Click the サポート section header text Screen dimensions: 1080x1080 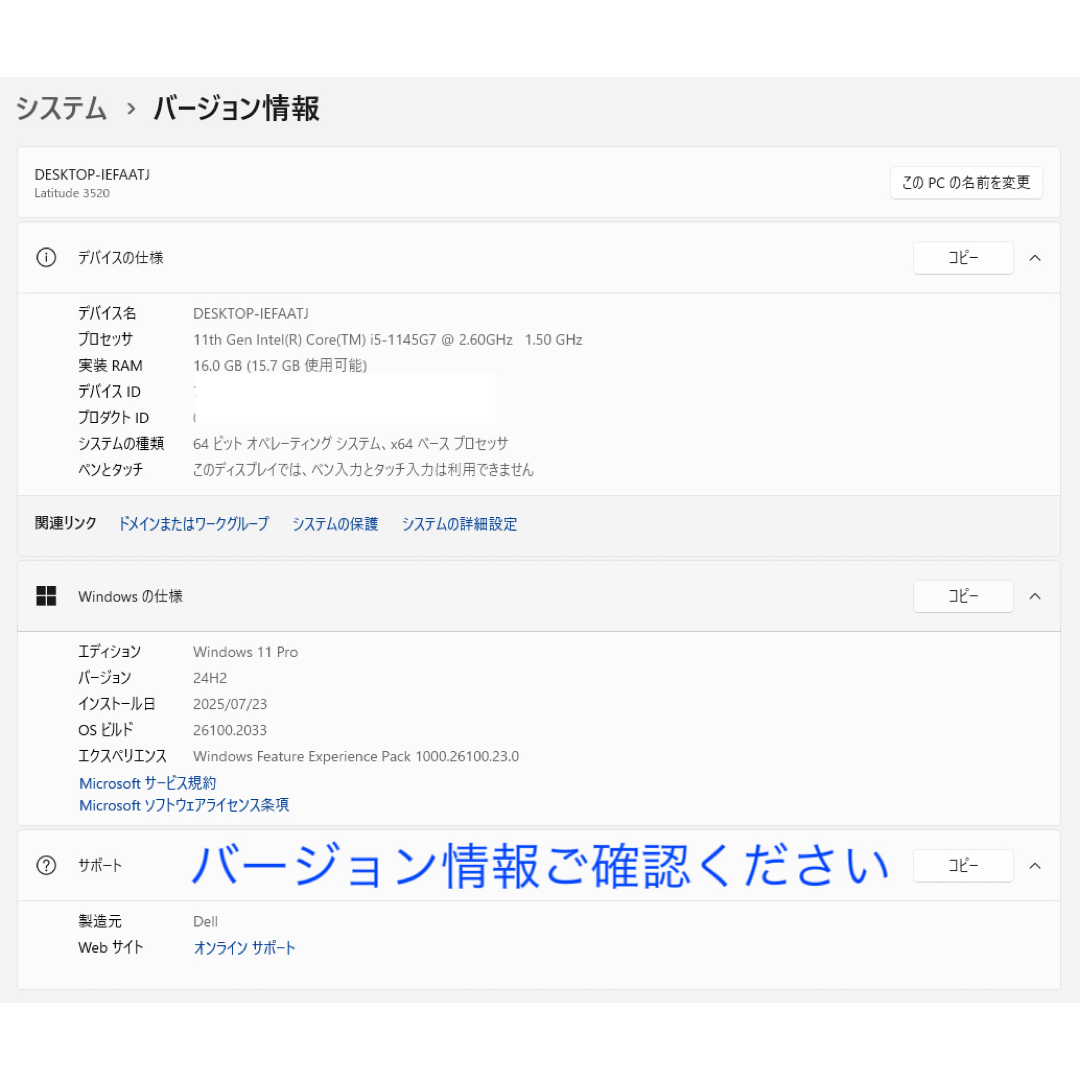pos(100,865)
